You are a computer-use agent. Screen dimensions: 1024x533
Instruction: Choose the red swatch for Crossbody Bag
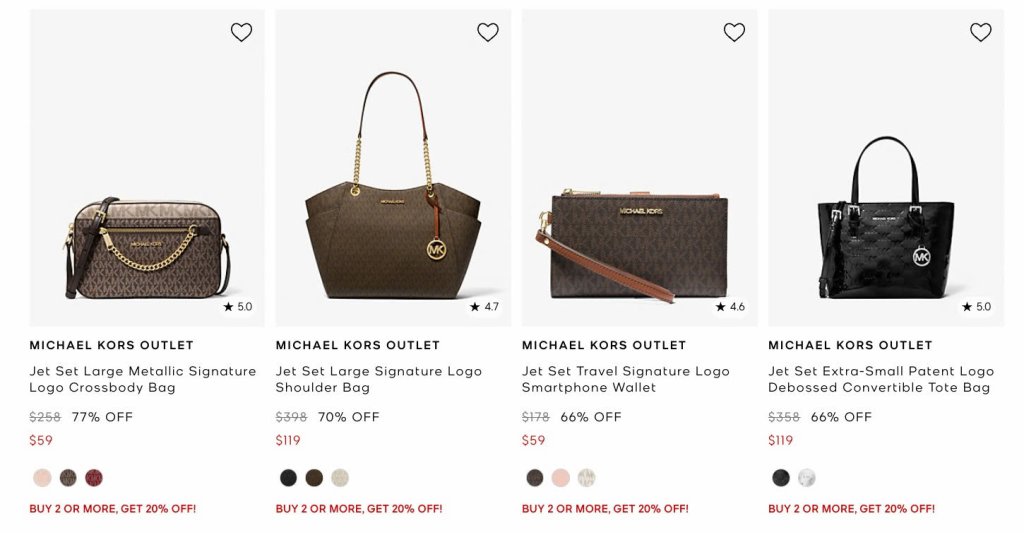pos(94,478)
